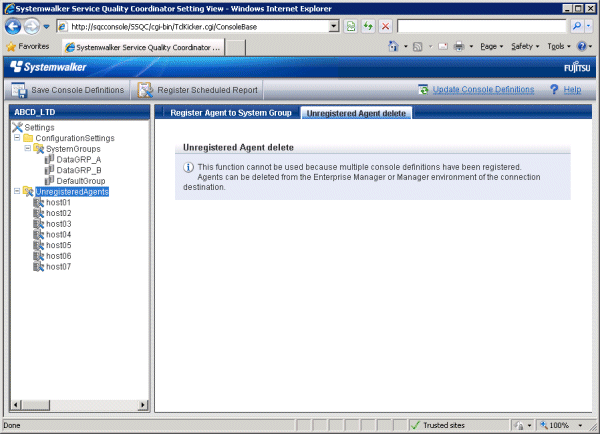The image size is (600, 434).
Task: Select DefaultGroup system group
Action: pyautogui.click(x=80, y=181)
